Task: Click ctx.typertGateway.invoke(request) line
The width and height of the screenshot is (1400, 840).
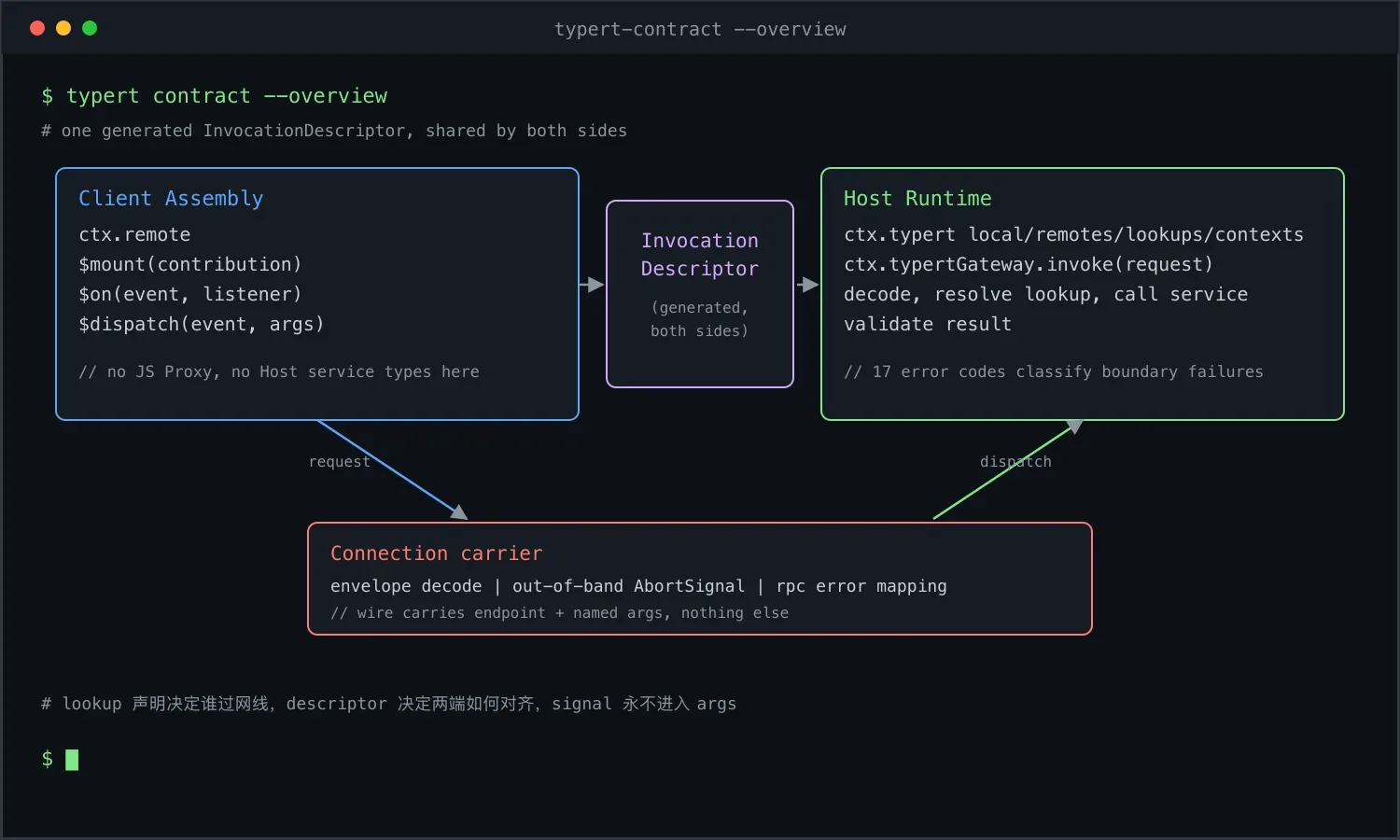Action: (x=1029, y=264)
